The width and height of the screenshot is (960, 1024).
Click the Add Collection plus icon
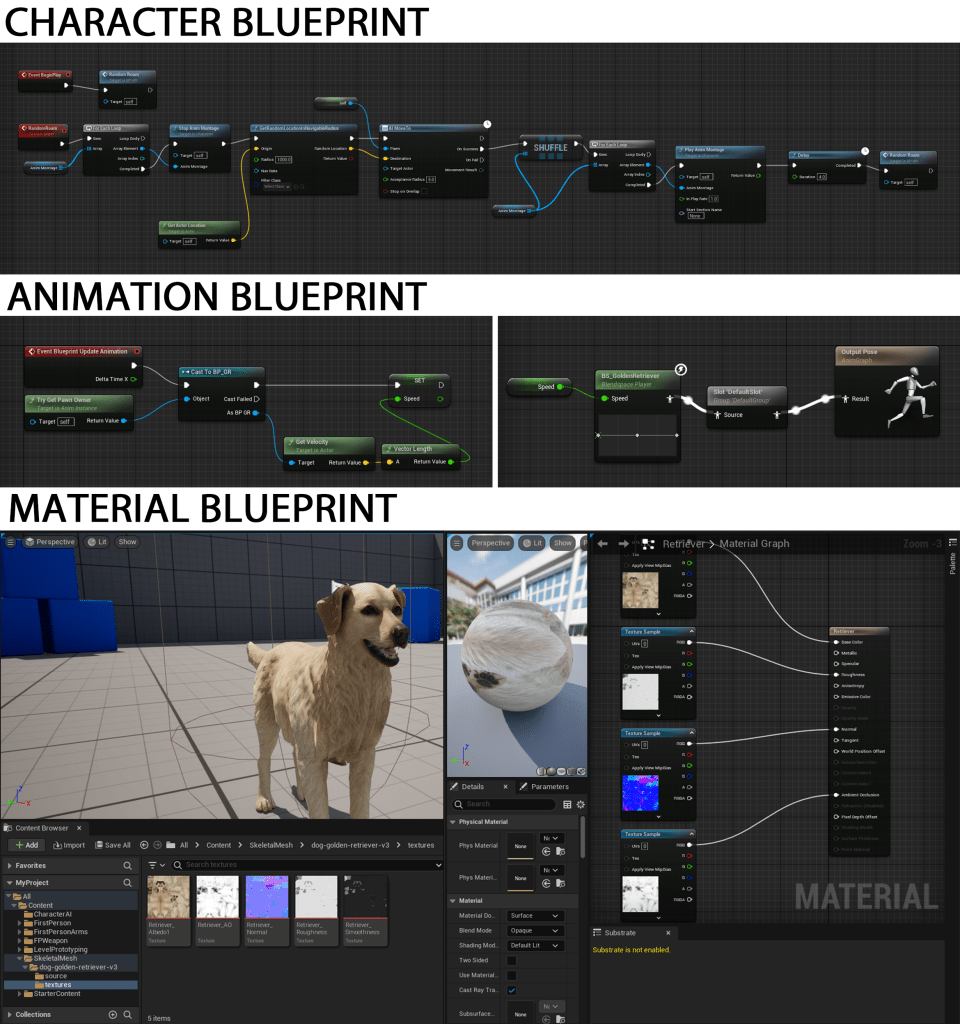(113, 1014)
